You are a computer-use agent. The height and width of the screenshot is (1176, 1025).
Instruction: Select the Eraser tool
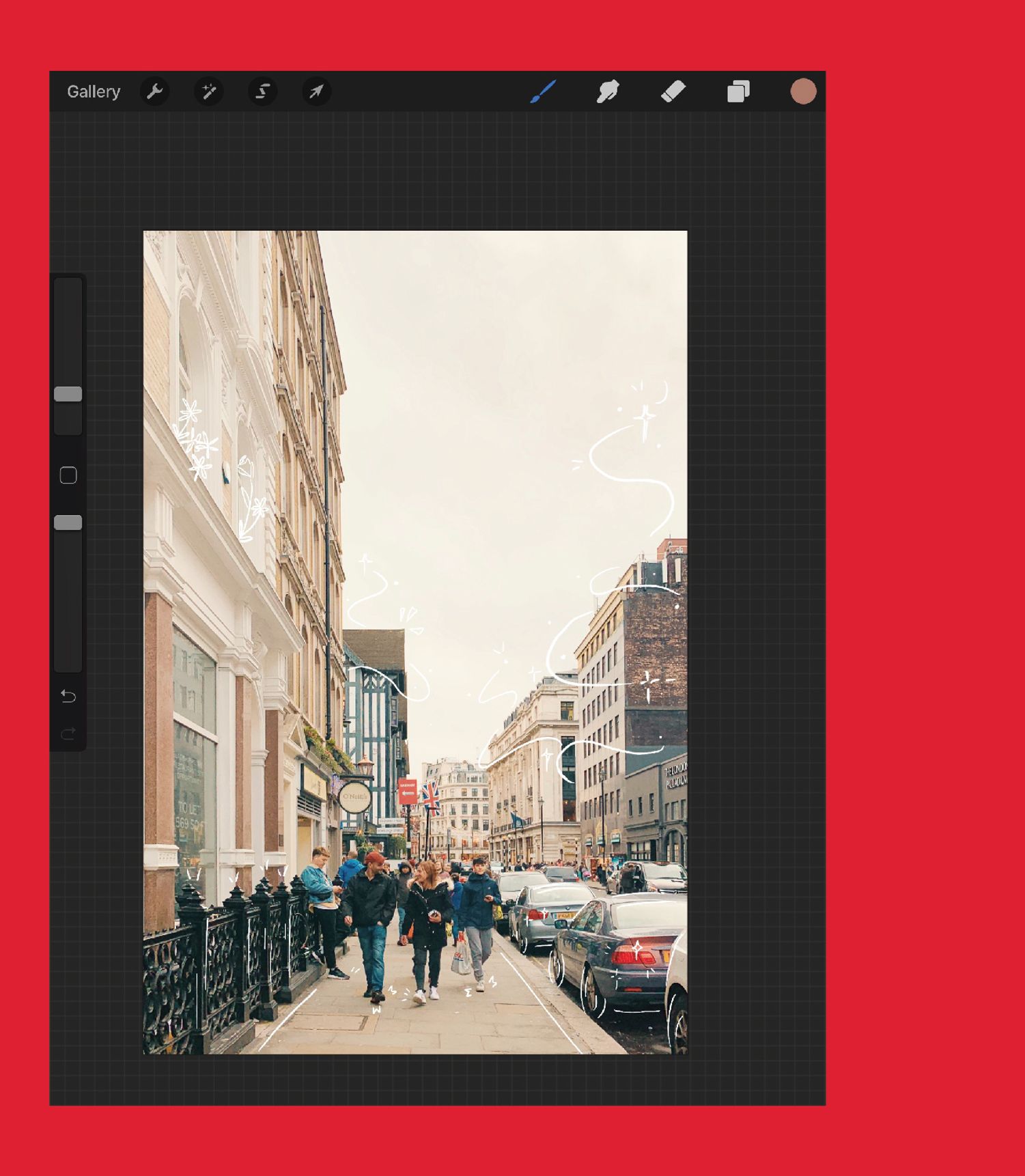(673, 92)
